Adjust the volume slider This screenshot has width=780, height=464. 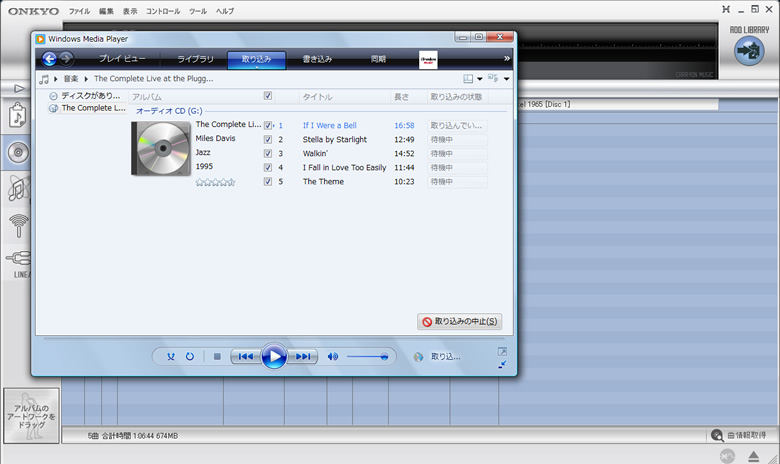(x=368, y=357)
